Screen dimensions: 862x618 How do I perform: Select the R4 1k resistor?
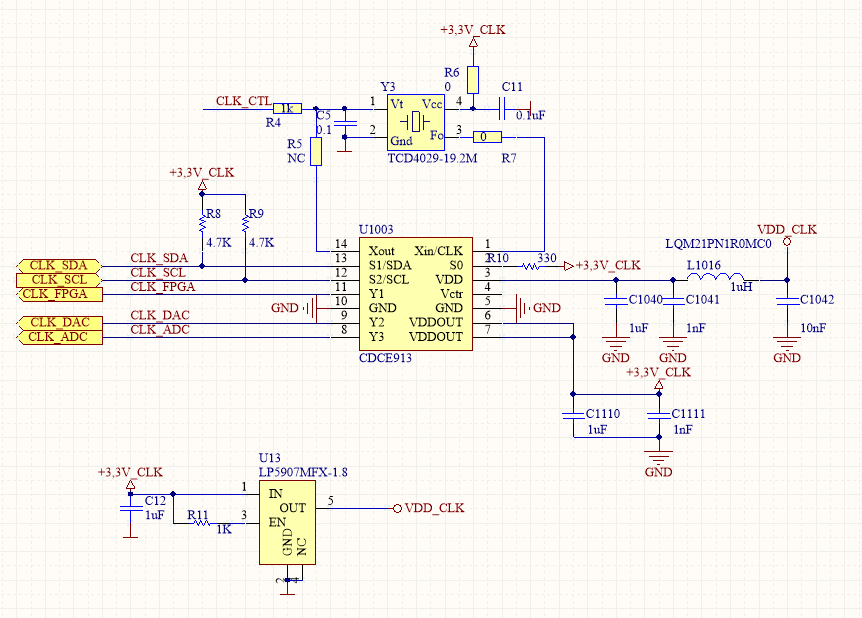(x=288, y=108)
